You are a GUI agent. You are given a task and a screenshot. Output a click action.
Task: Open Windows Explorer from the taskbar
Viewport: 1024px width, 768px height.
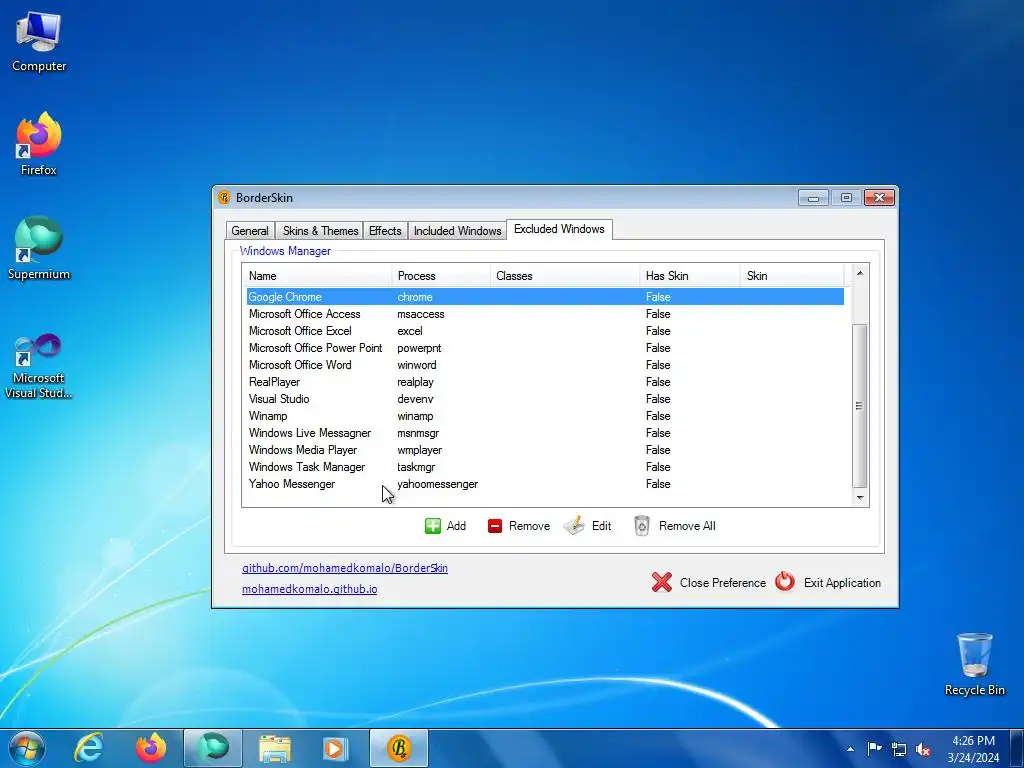(275, 748)
